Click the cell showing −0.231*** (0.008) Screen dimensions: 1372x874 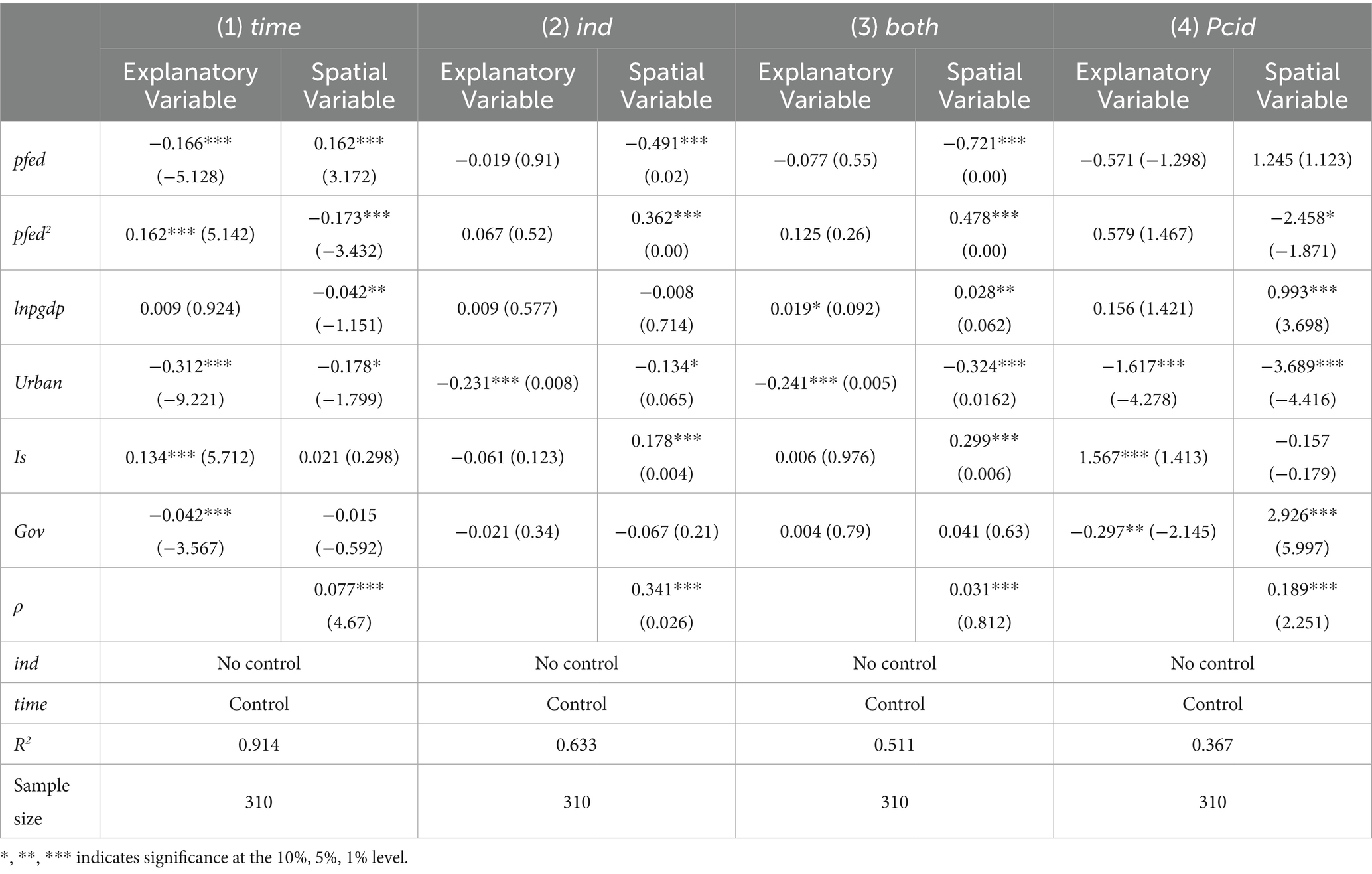(508, 383)
